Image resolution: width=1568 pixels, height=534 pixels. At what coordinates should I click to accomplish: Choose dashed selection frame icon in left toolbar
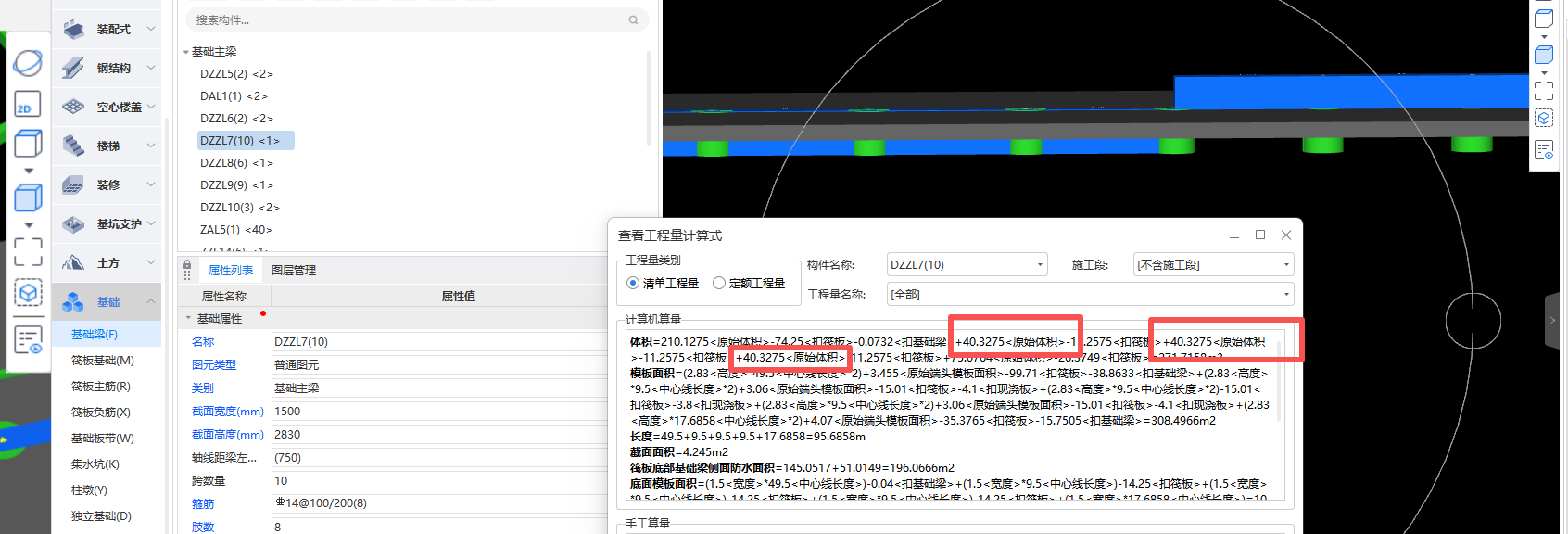pyautogui.click(x=28, y=252)
